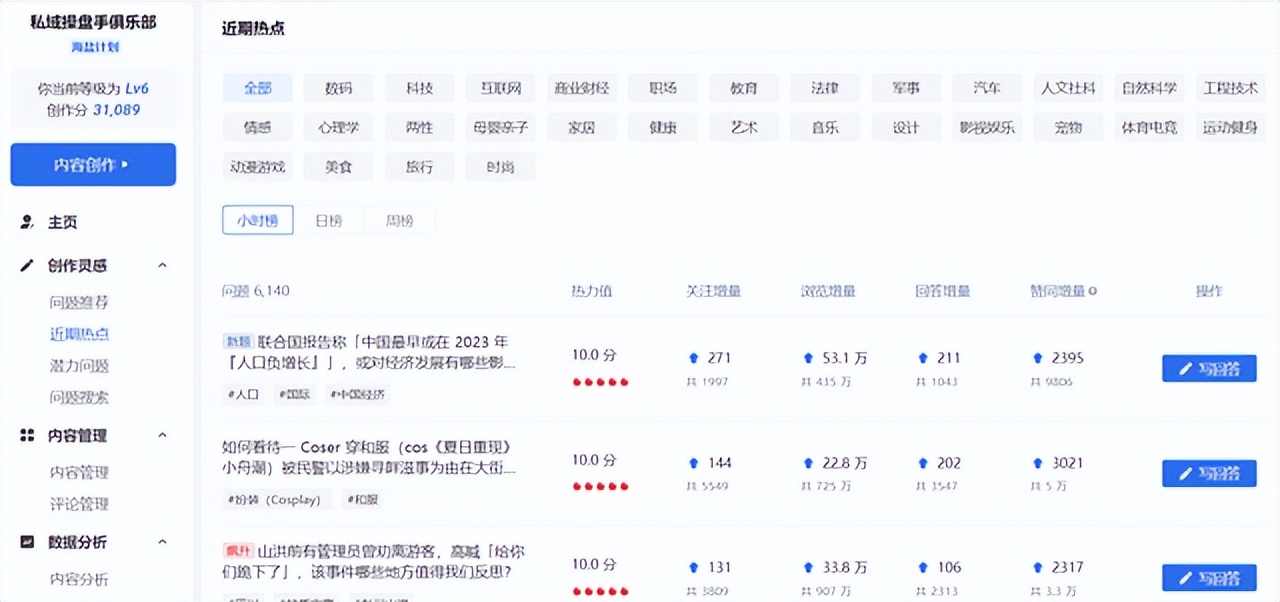Filter by 动漫游戏 category

click(258, 167)
